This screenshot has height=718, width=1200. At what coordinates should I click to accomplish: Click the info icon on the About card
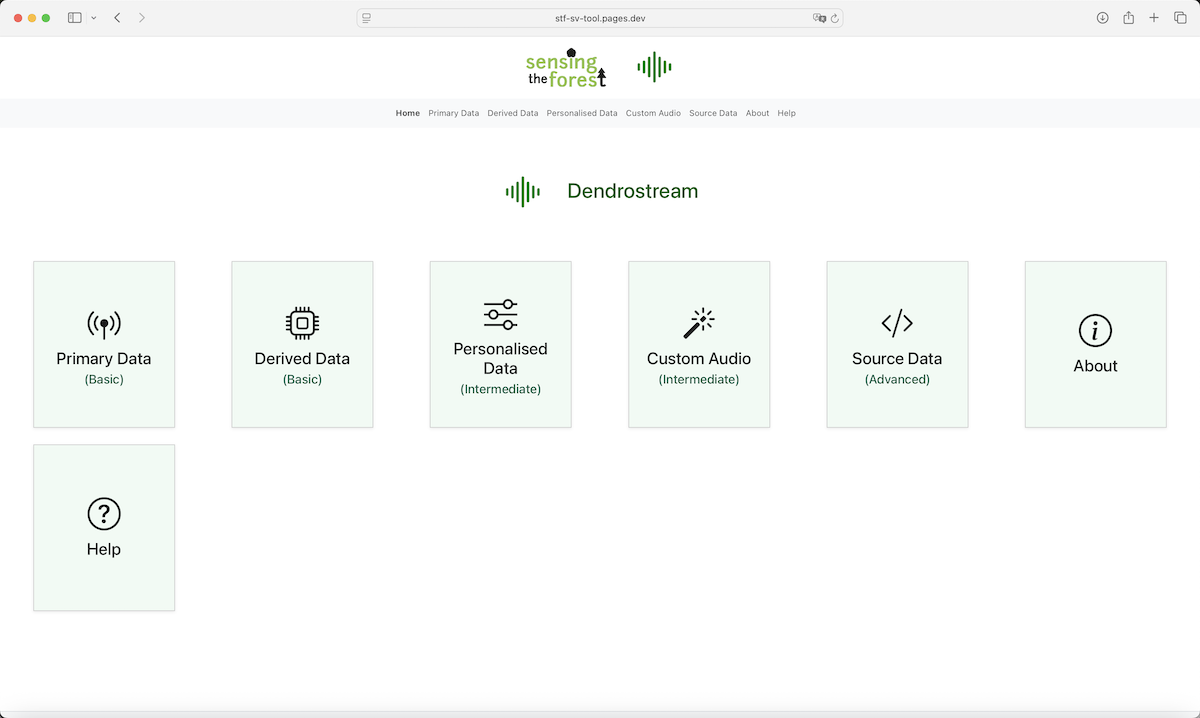(1095, 331)
